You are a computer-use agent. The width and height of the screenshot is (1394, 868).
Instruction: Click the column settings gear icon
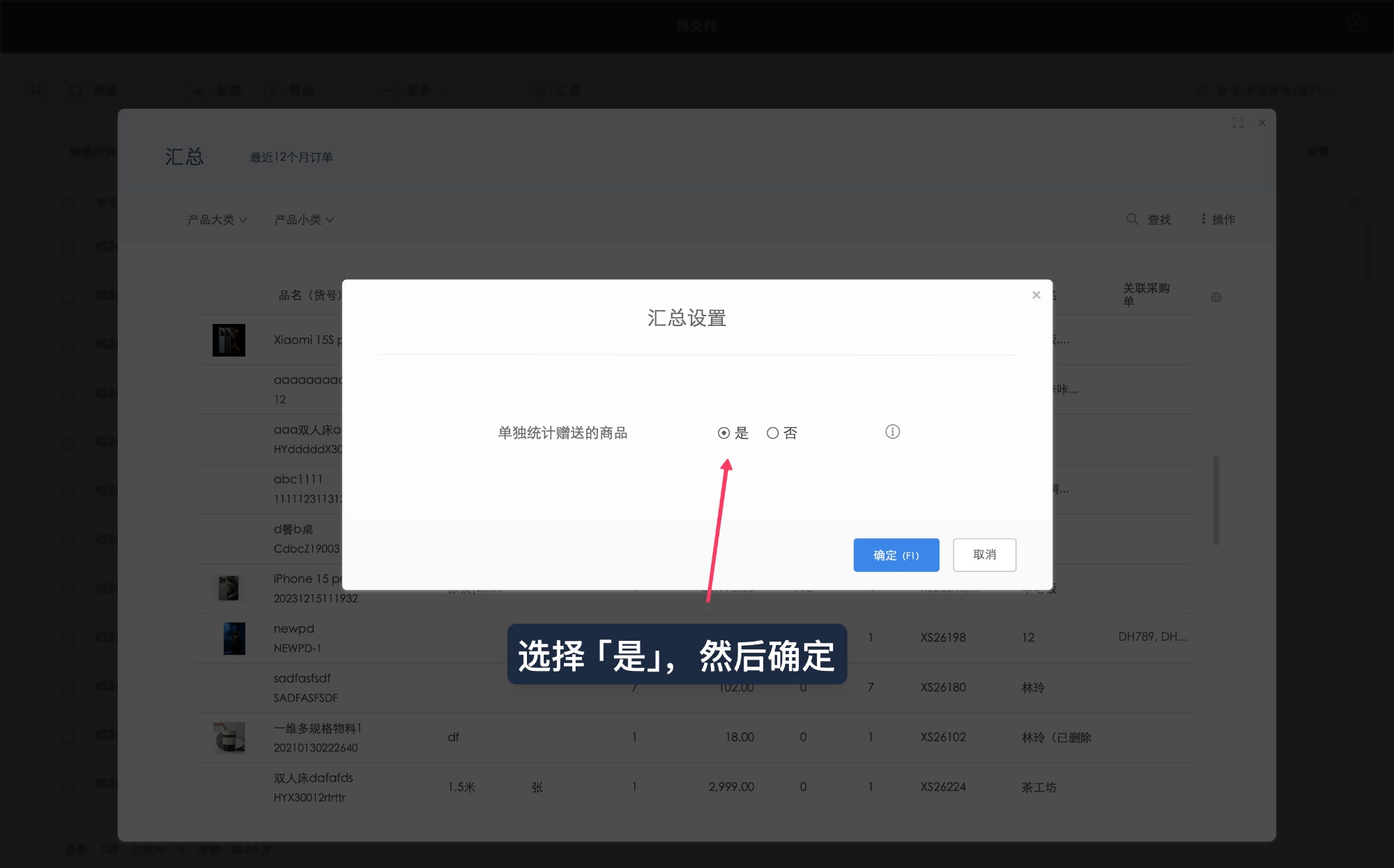pyautogui.click(x=1216, y=297)
